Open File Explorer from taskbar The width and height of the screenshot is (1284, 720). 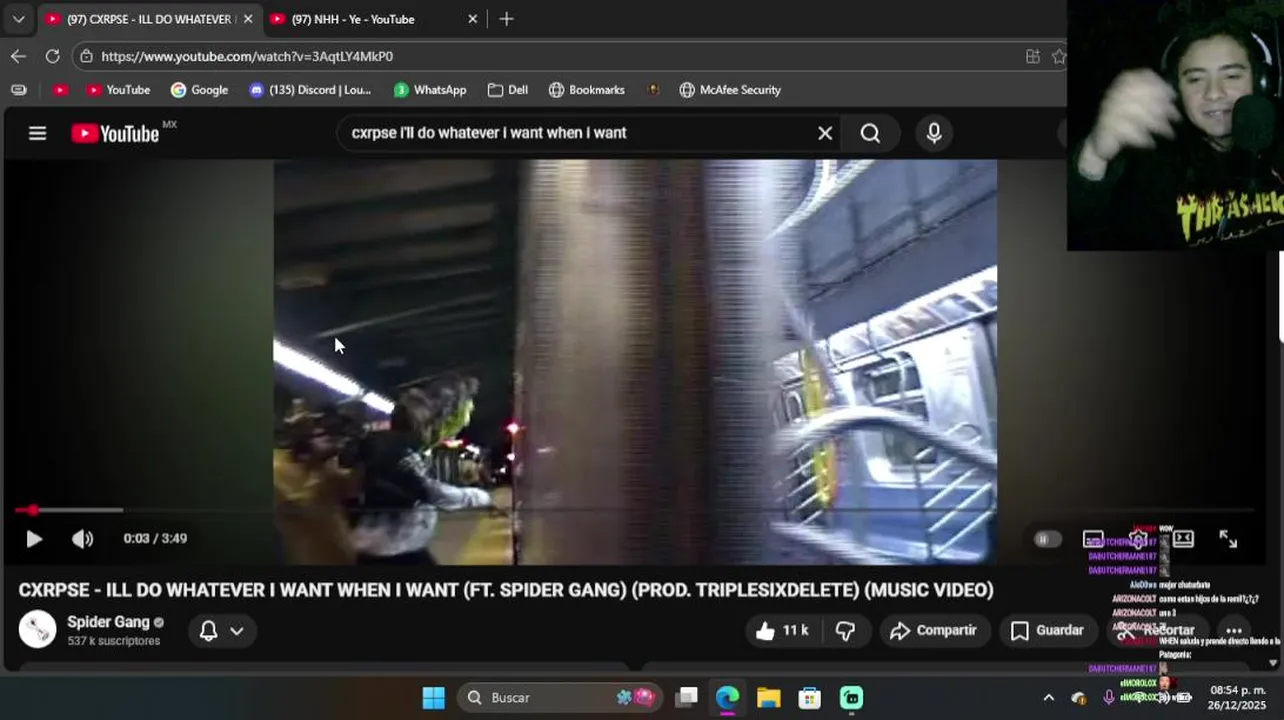(768, 697)
